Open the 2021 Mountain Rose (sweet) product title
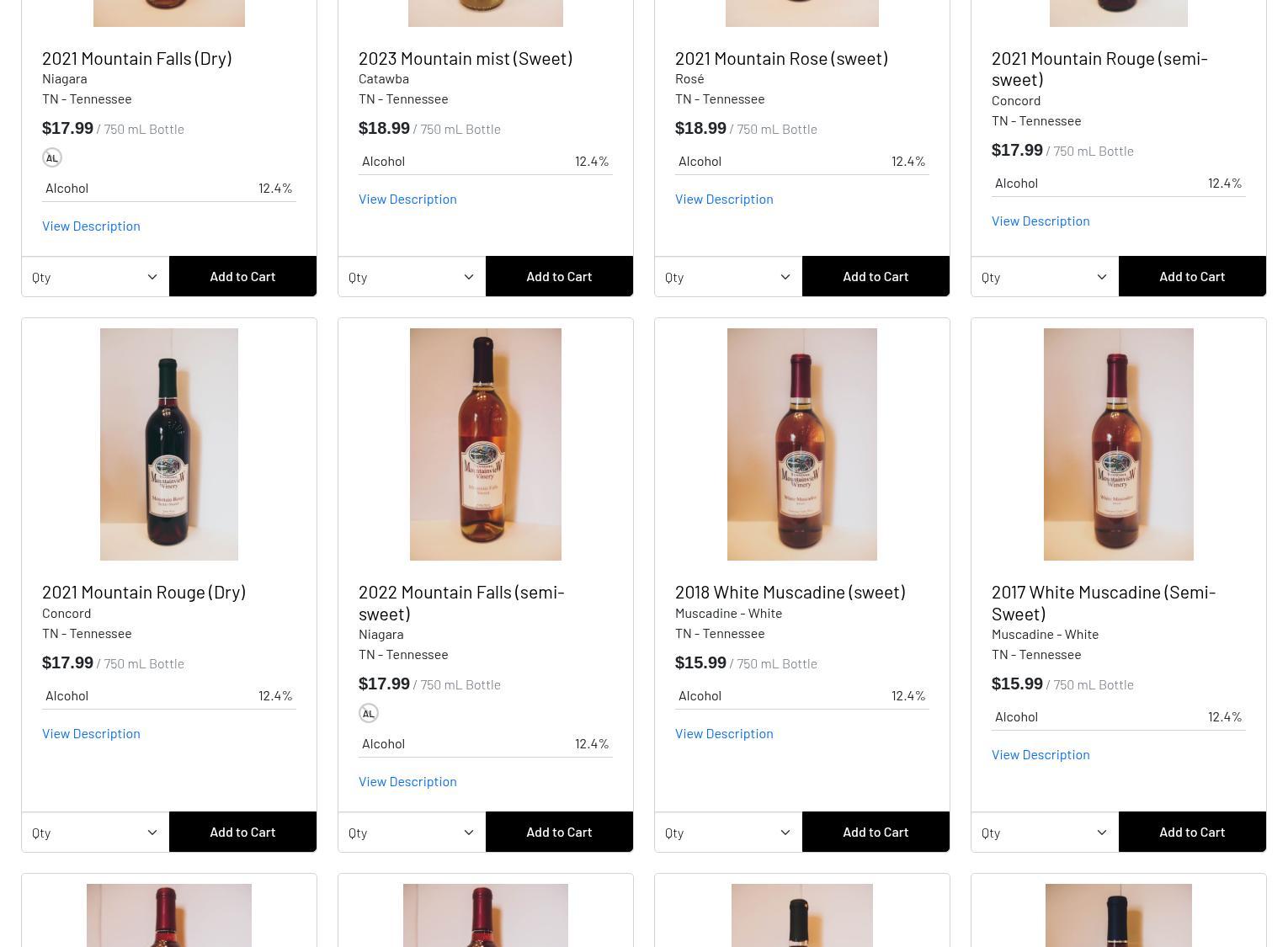The image size is (1288, 947). point(781,58)
